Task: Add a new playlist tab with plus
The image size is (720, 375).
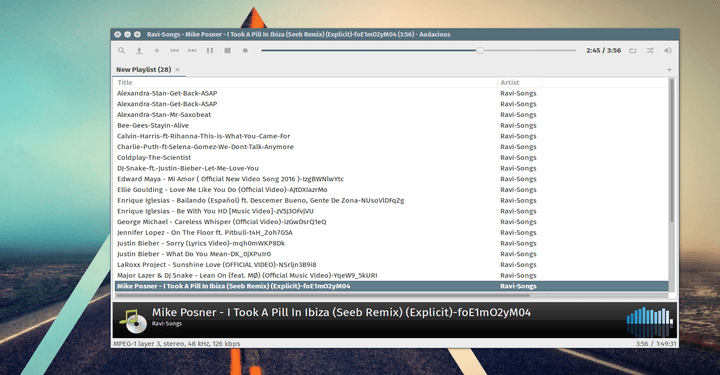Action: click(669, 70)
